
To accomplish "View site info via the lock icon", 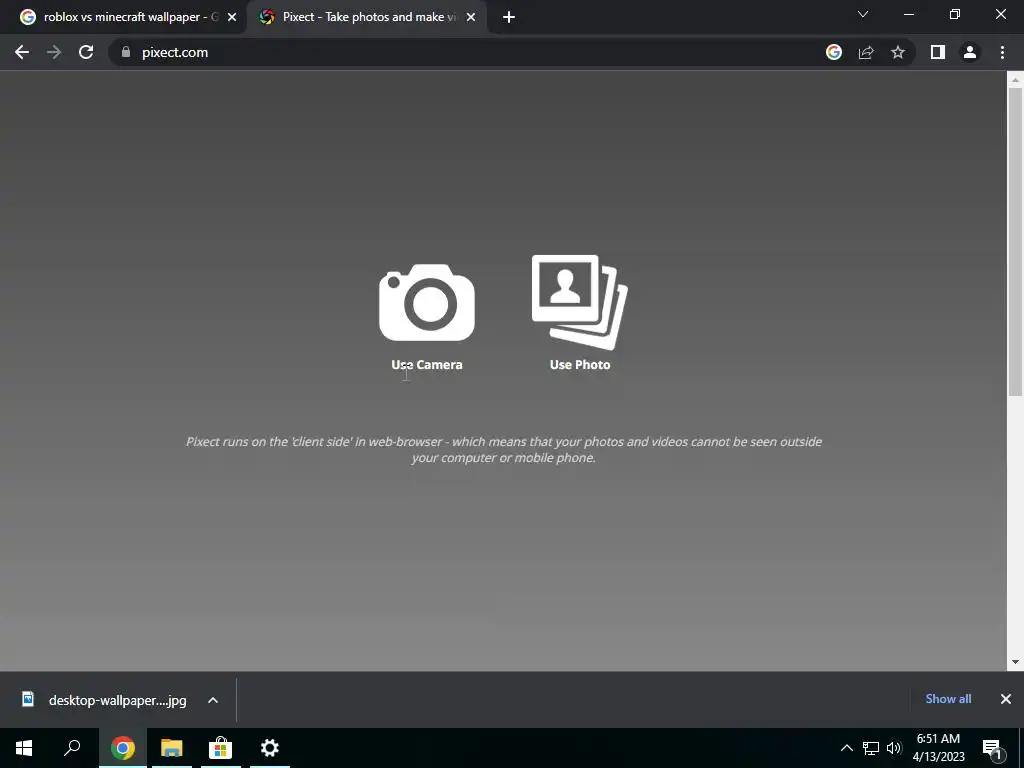I will click(x=126, y=52).
